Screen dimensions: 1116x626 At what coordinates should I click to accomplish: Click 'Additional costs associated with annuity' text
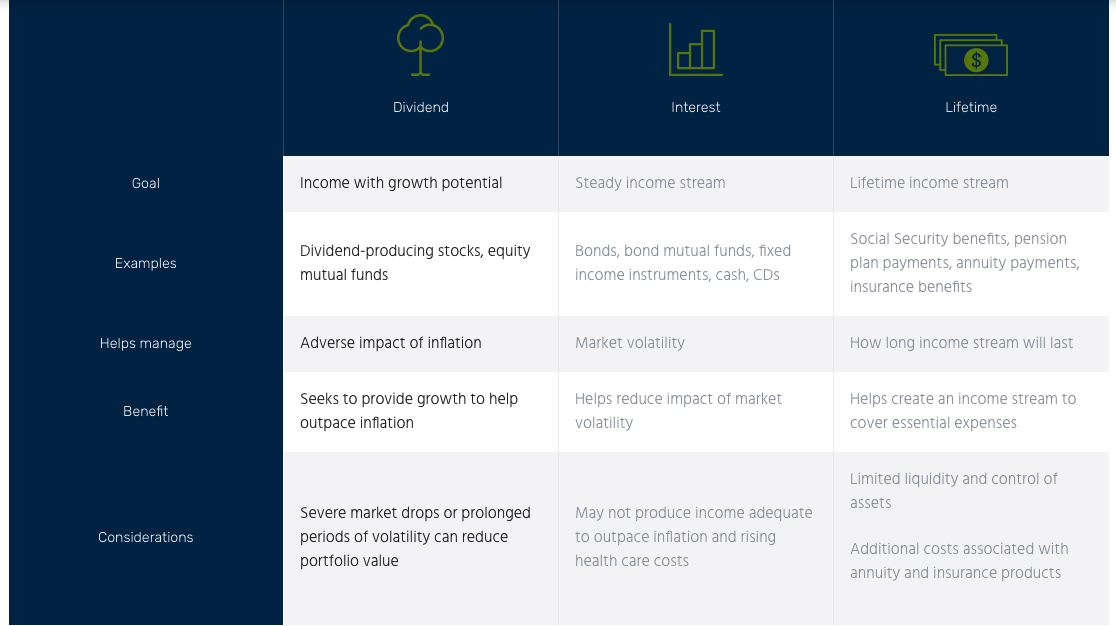(x=958, y=561)
